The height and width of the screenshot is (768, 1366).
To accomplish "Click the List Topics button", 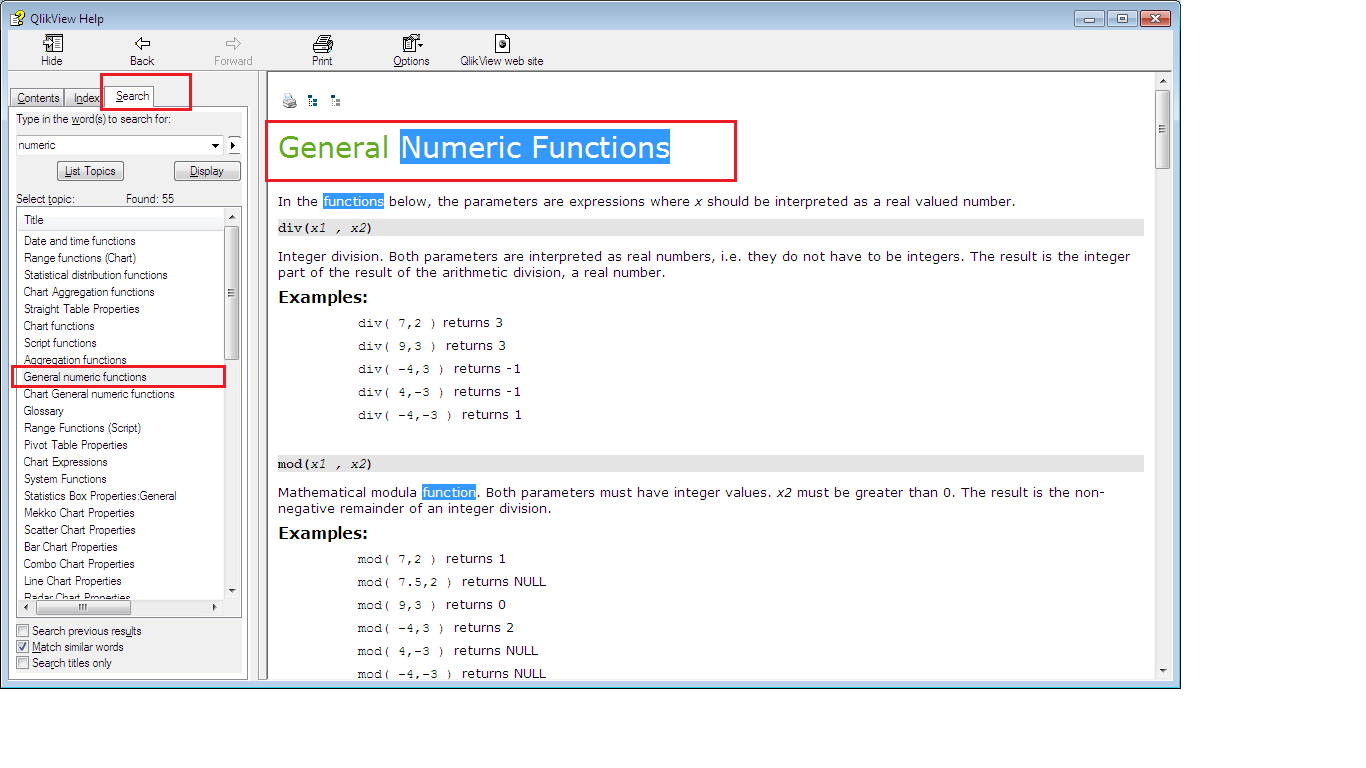I will [x=90, y=171].
